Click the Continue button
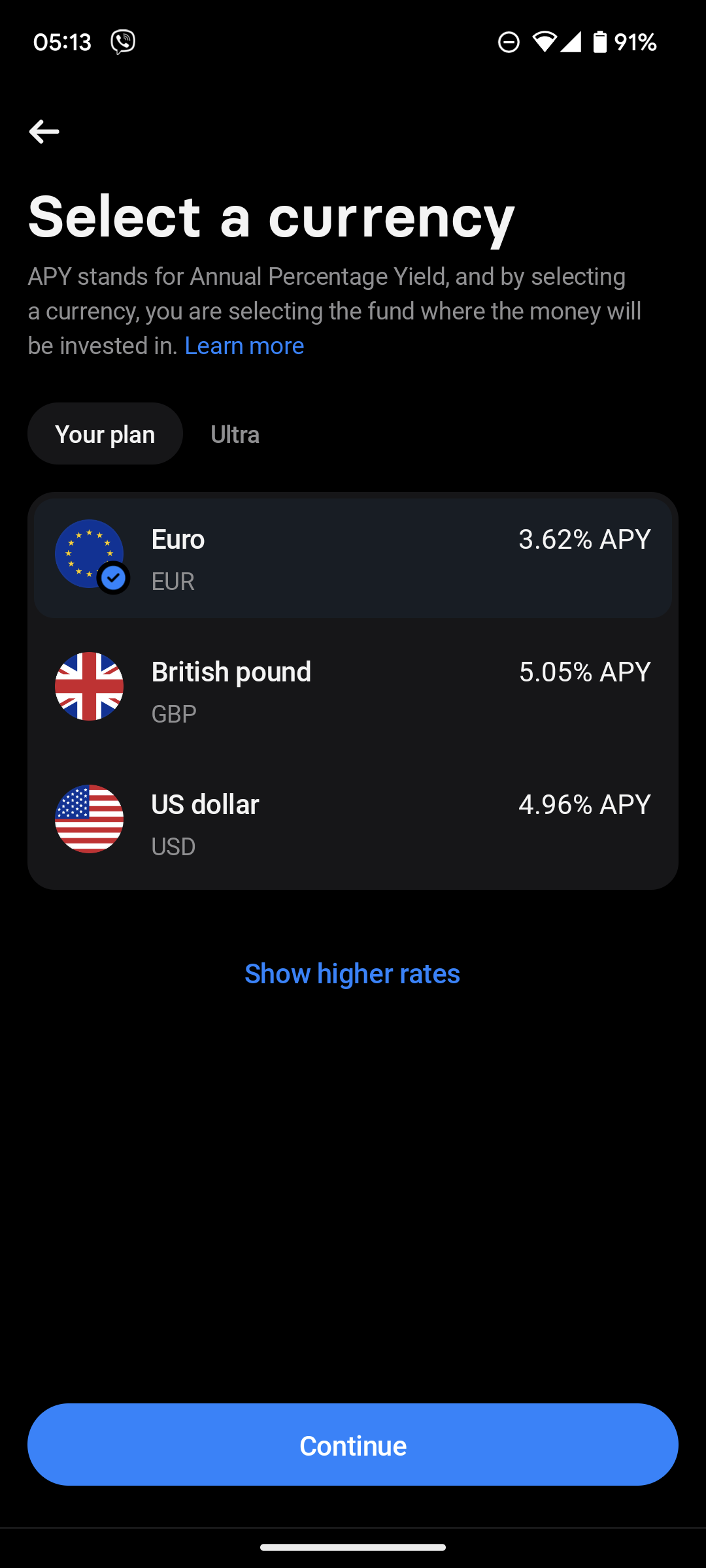706x1568 pixels. tap(353, 1445)
